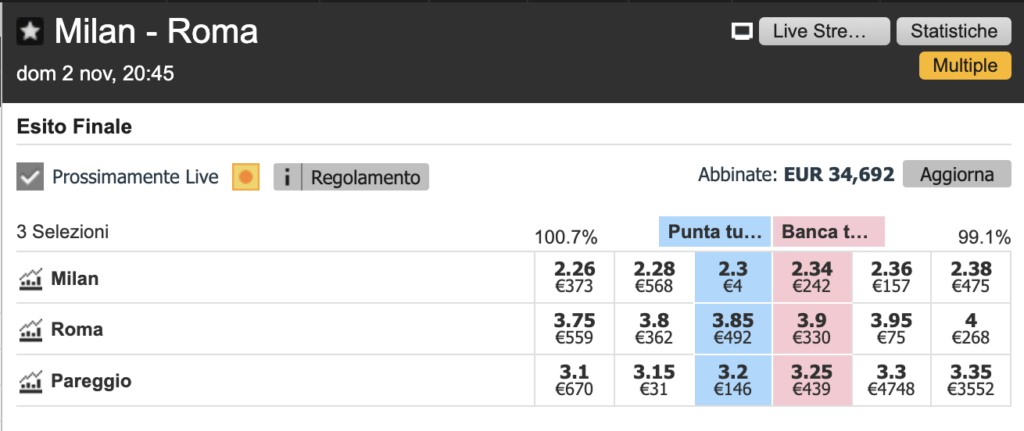Select Pareggio back odds 3.2
The image size is (1024, 431).
point(732,380)
